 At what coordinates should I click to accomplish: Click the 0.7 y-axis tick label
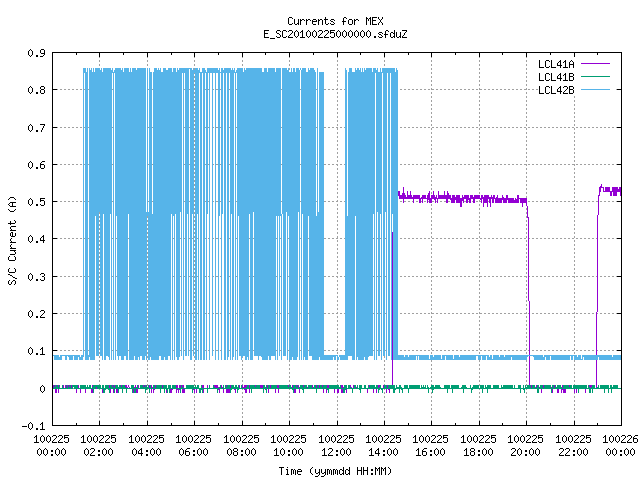coord(36,128)
